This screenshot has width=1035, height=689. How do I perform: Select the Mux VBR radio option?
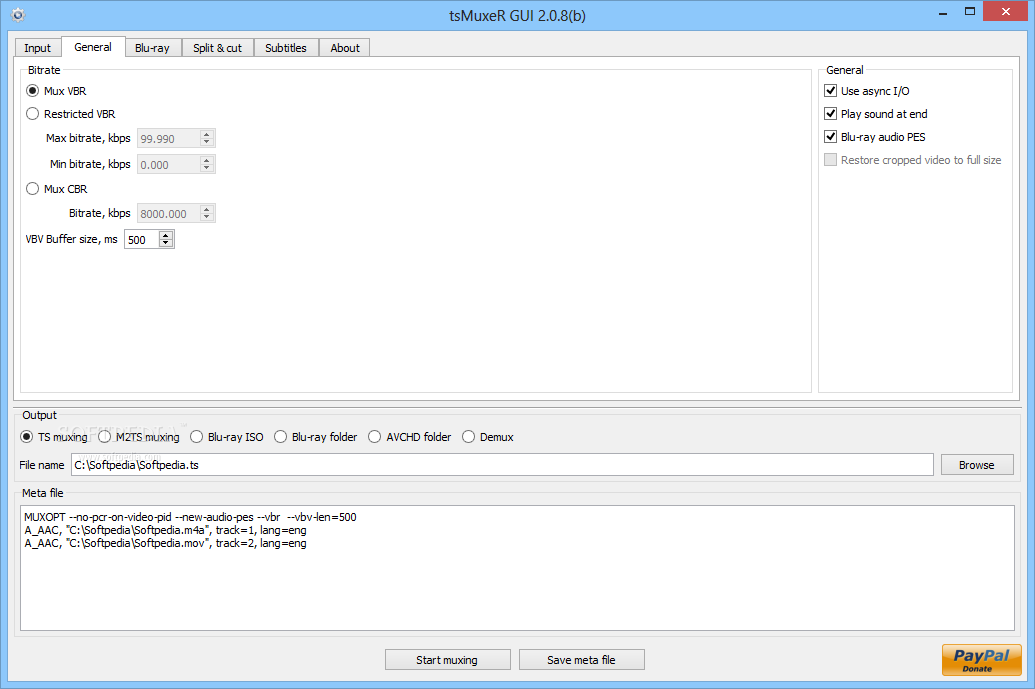point(56,91)
